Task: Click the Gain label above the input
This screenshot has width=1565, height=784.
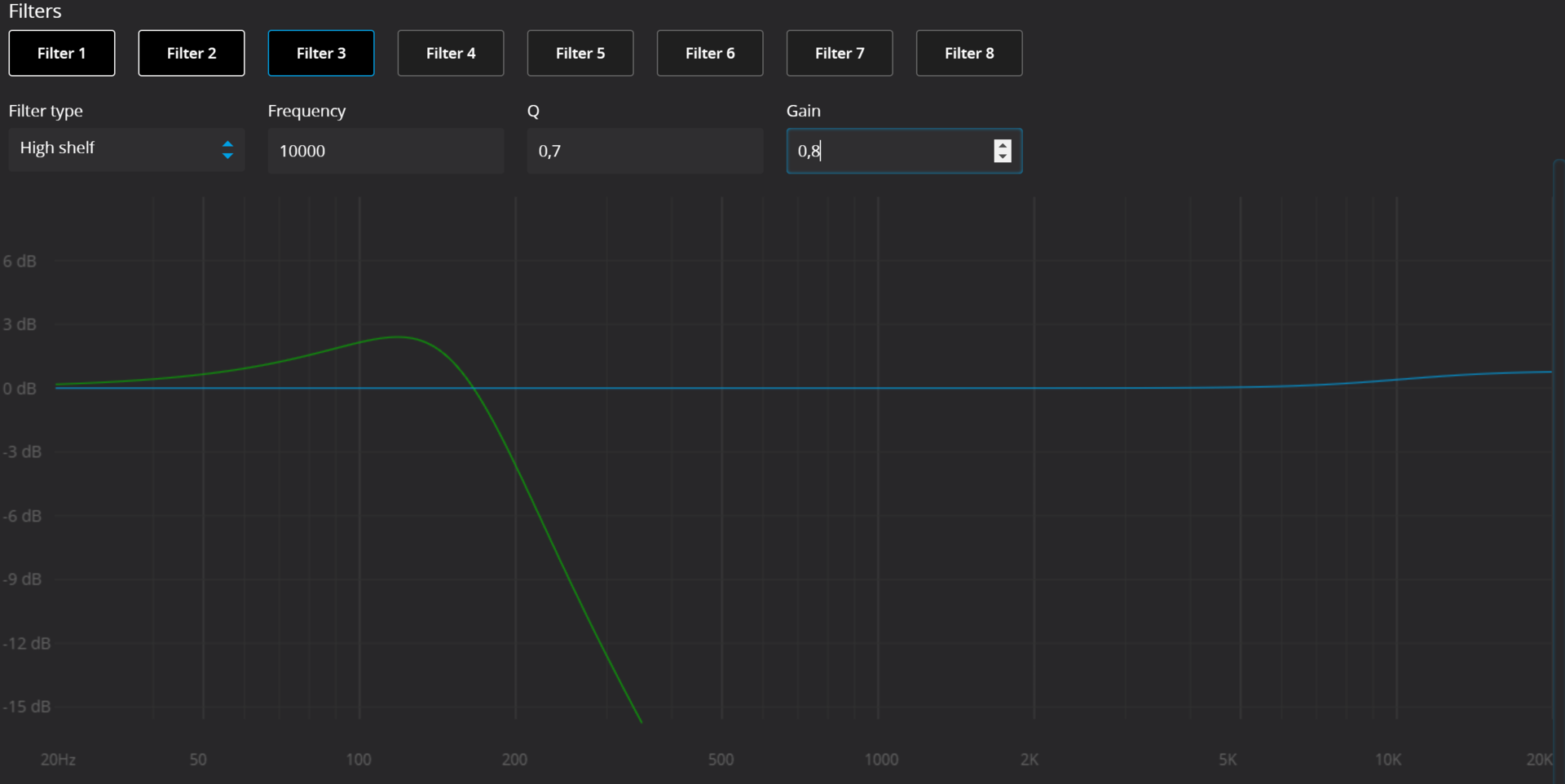Action: click(803, 111)
